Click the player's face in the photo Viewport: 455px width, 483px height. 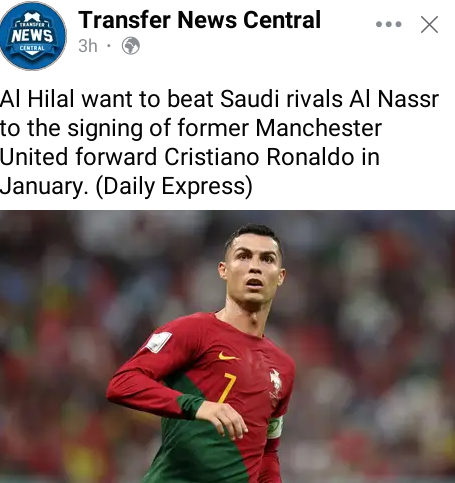point(253,270)
